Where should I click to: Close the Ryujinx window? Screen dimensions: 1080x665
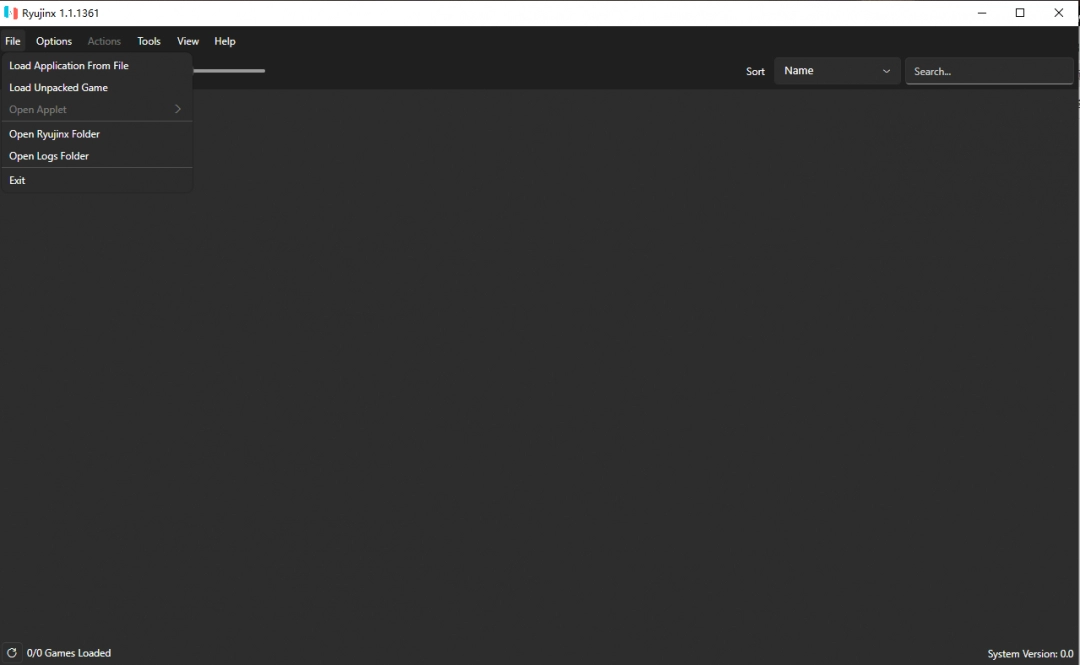click(x=1059, y=13)
